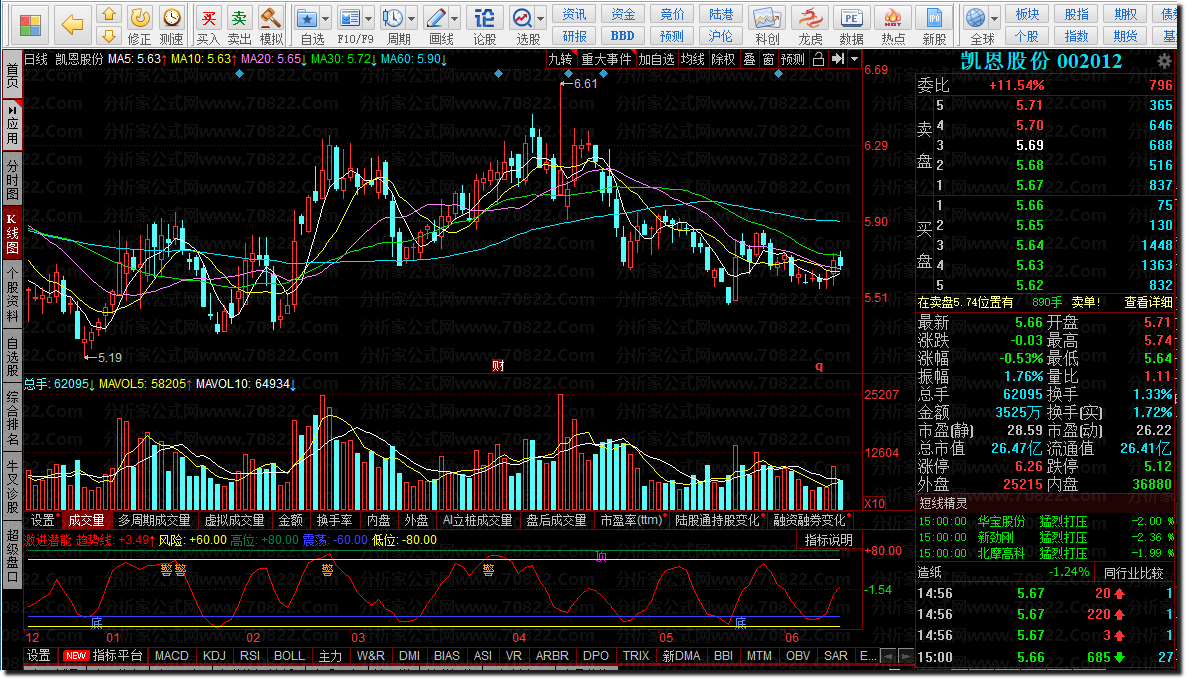Click the 财 marker on the chart
This screenshot has width=1187, height=679.
point(498,366)
